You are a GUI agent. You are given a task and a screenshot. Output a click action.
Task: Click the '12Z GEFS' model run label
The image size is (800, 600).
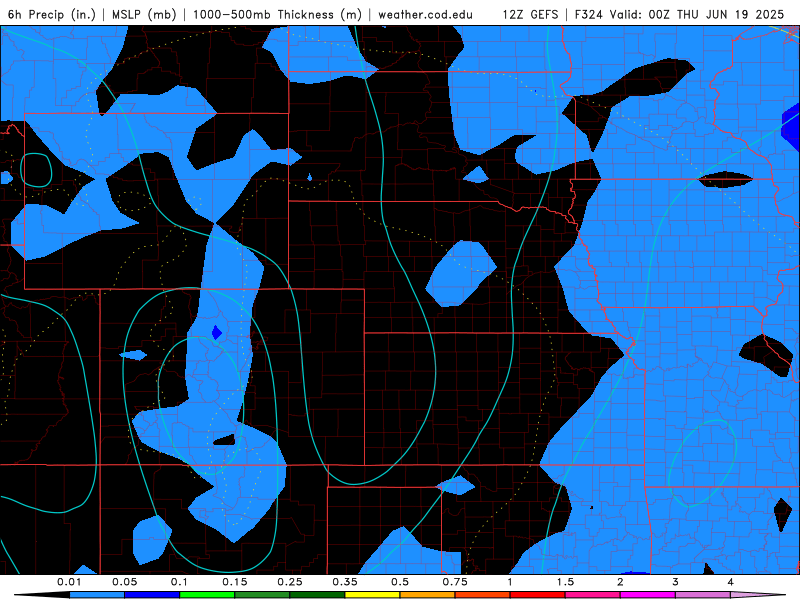(x=530, y=14)
